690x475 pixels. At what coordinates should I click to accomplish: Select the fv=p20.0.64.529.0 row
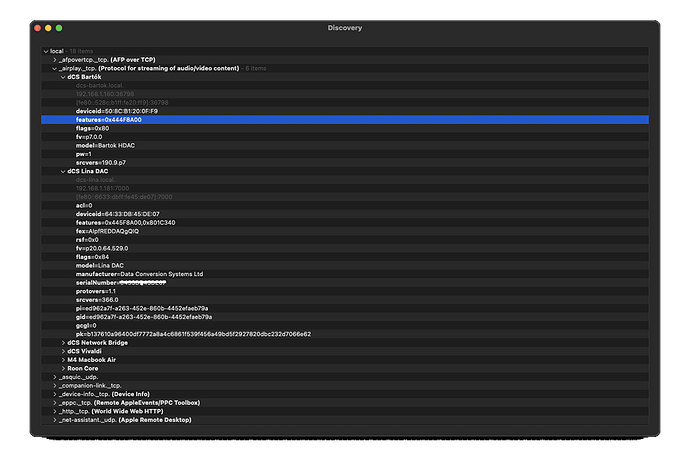pyautogui.click(x=345, y=248)
